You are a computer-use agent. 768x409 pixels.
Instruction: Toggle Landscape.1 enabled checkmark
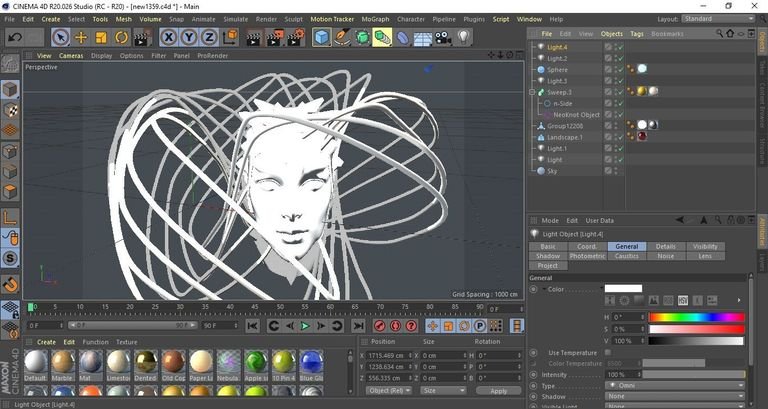click(621, 137)
